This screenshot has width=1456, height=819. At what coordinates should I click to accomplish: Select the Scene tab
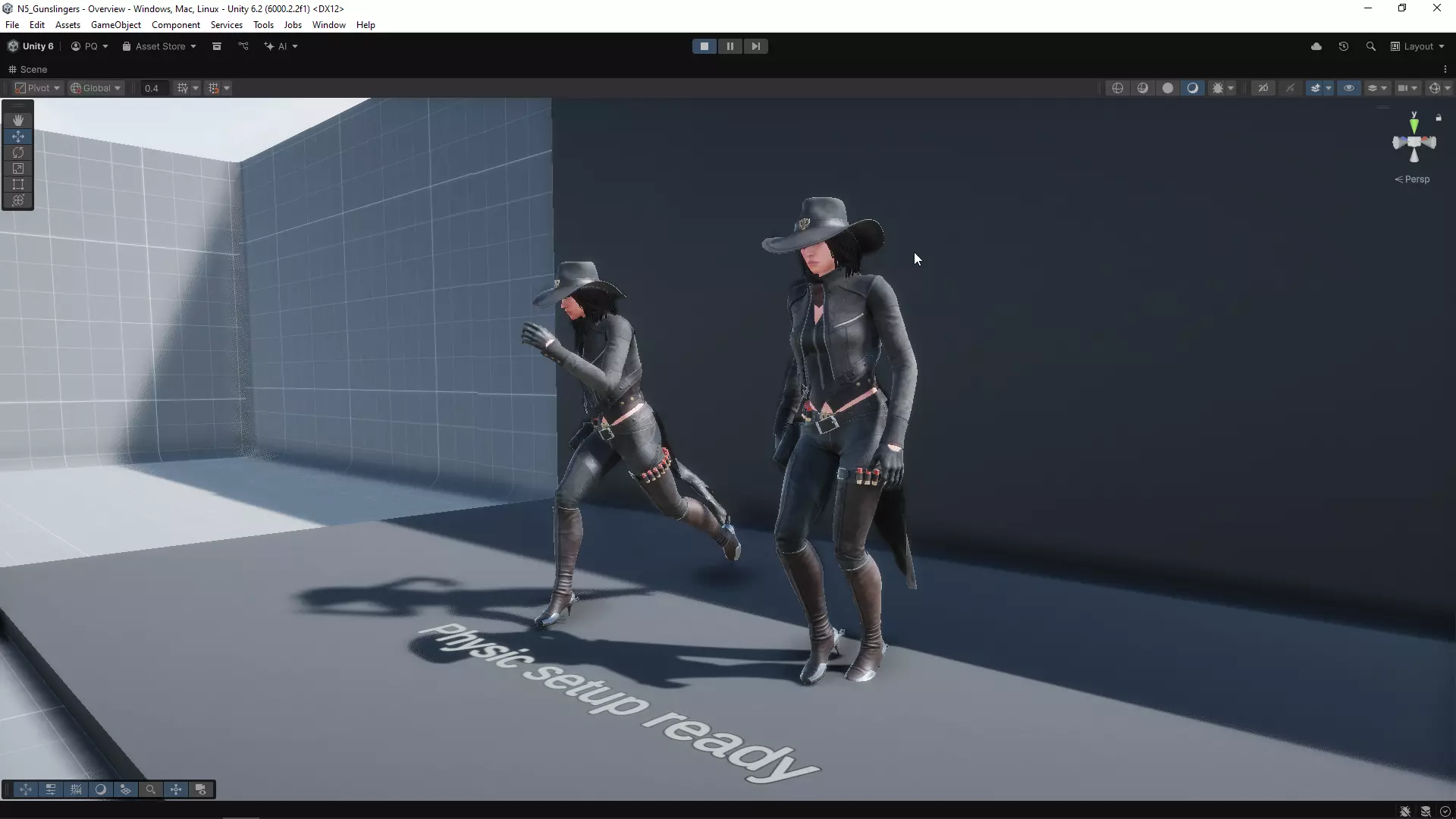pos(28,69)
